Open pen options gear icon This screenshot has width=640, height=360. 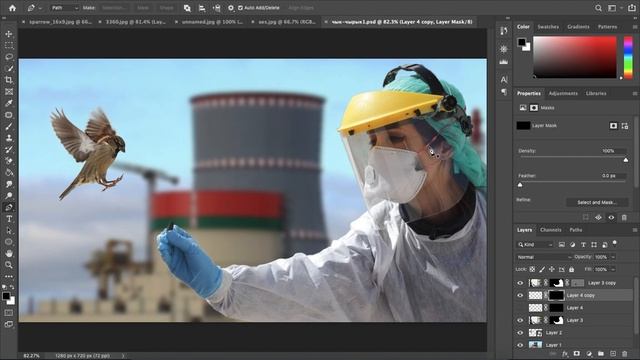point(231,8)
